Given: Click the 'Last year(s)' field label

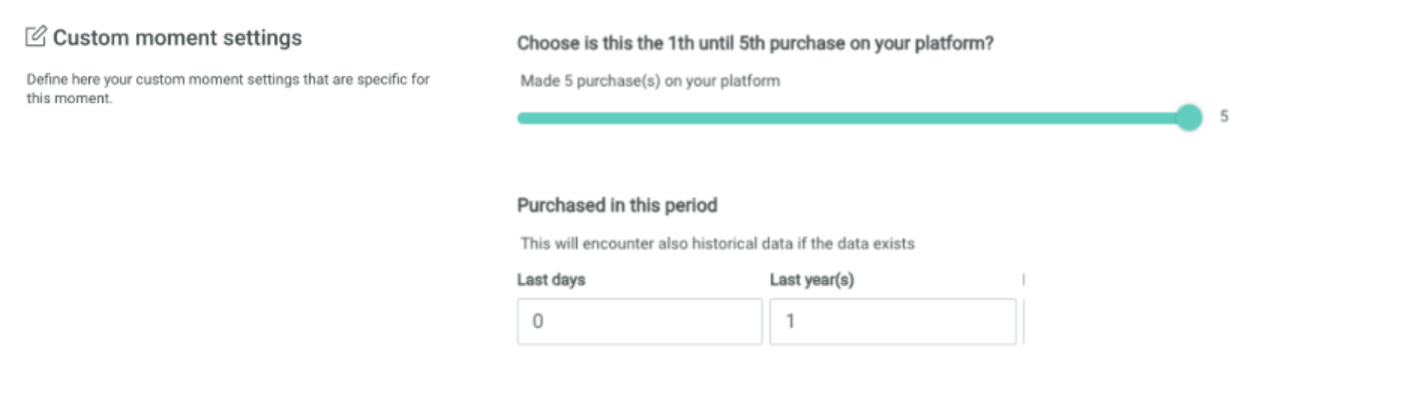Looking at the screenshot, I should [812, 280].
